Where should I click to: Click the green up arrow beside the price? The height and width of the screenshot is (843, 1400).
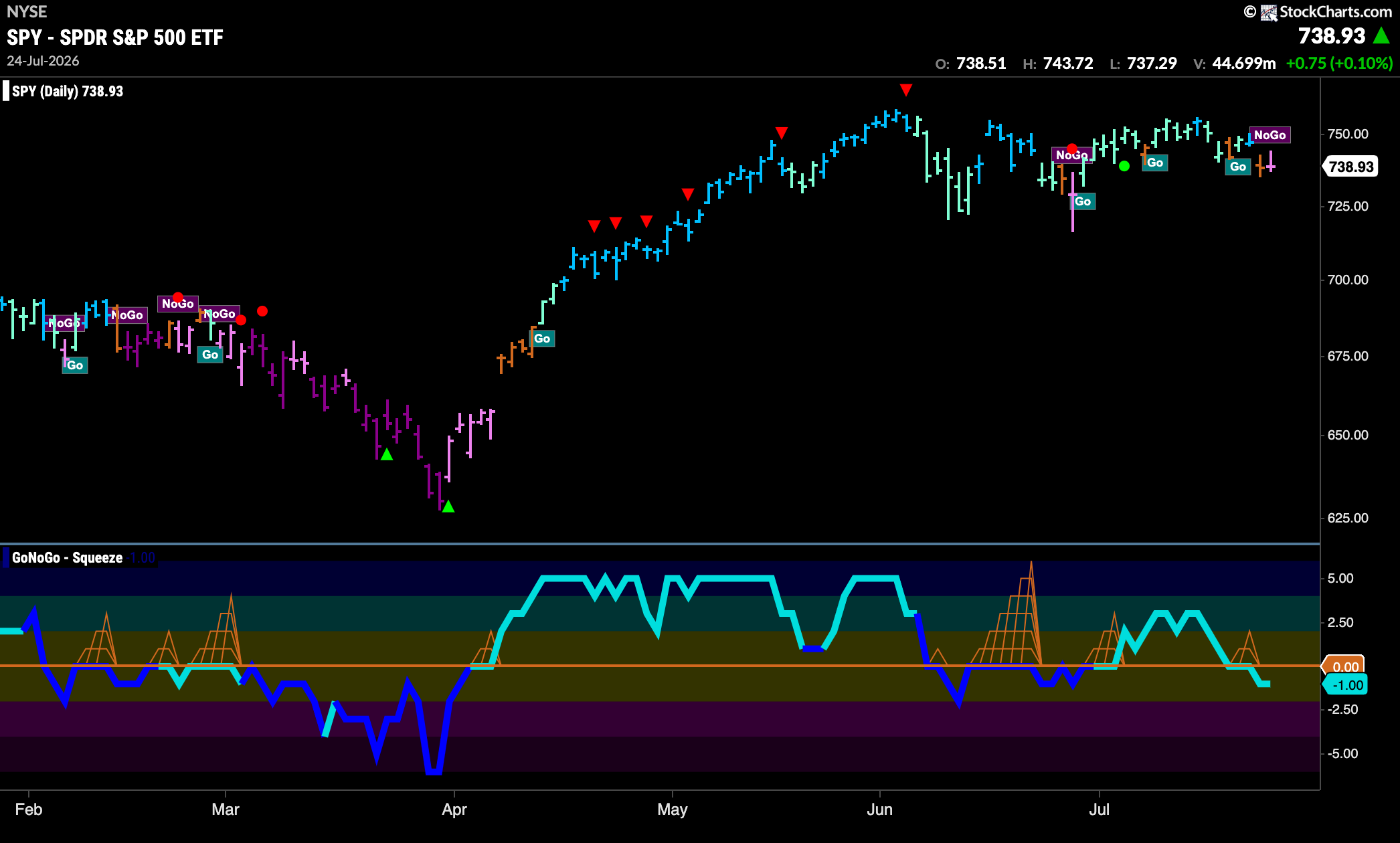pos(1381,35)
